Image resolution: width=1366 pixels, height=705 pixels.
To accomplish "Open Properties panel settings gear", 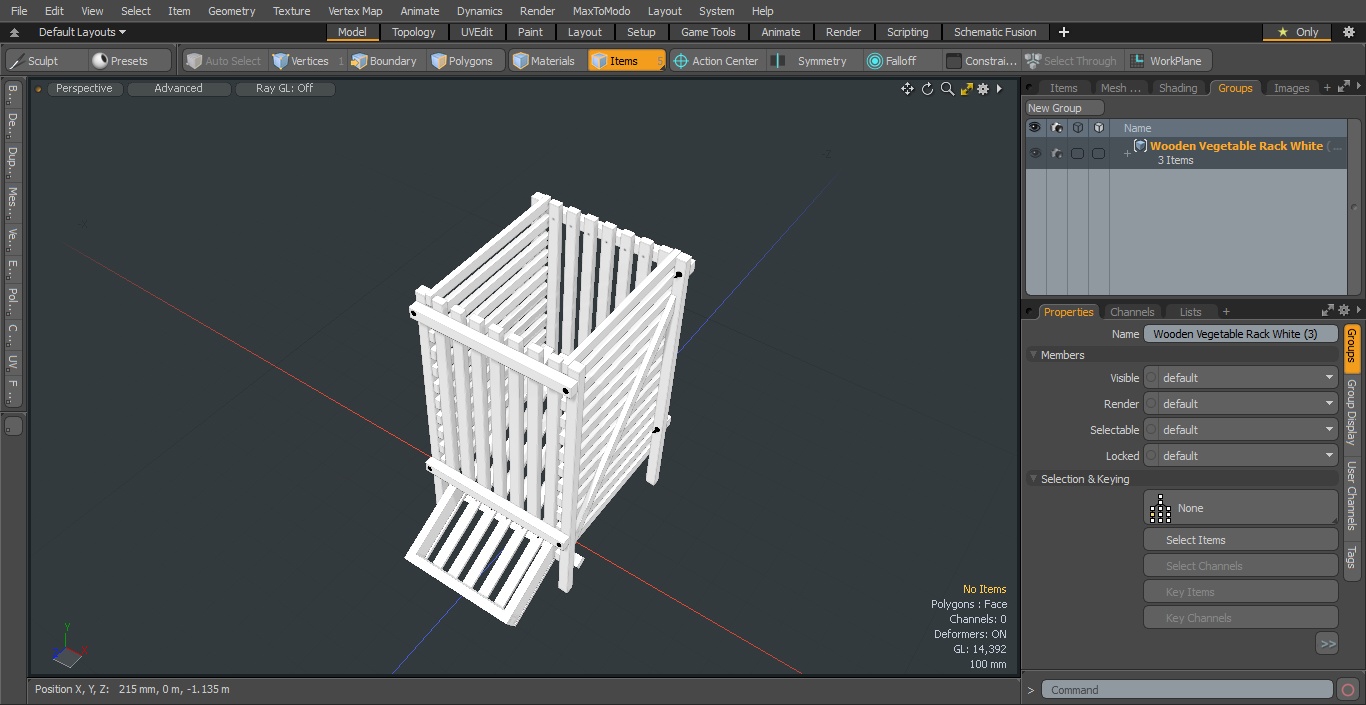I will 1344,311.
